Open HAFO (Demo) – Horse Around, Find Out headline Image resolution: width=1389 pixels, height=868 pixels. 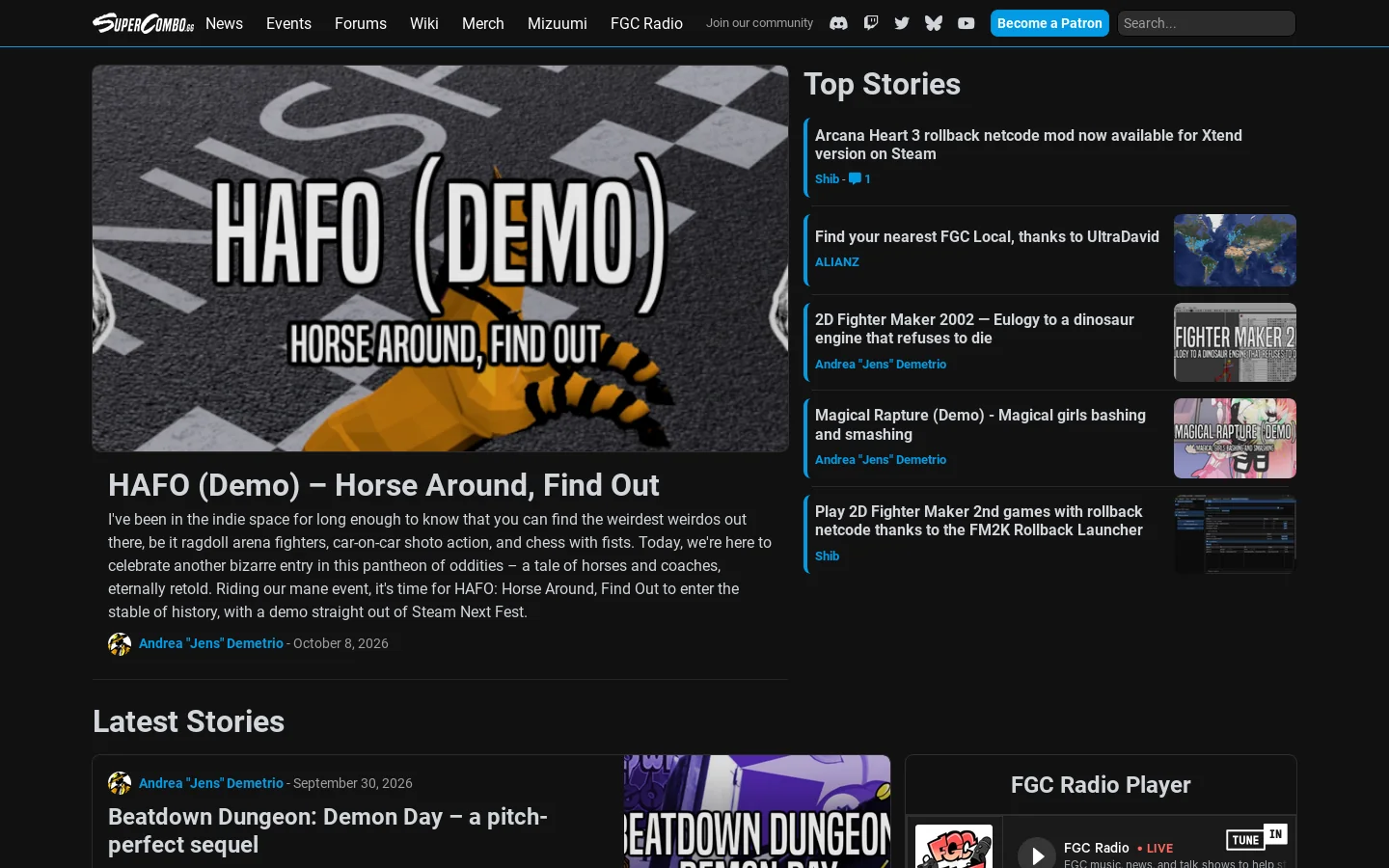[384, 485]
